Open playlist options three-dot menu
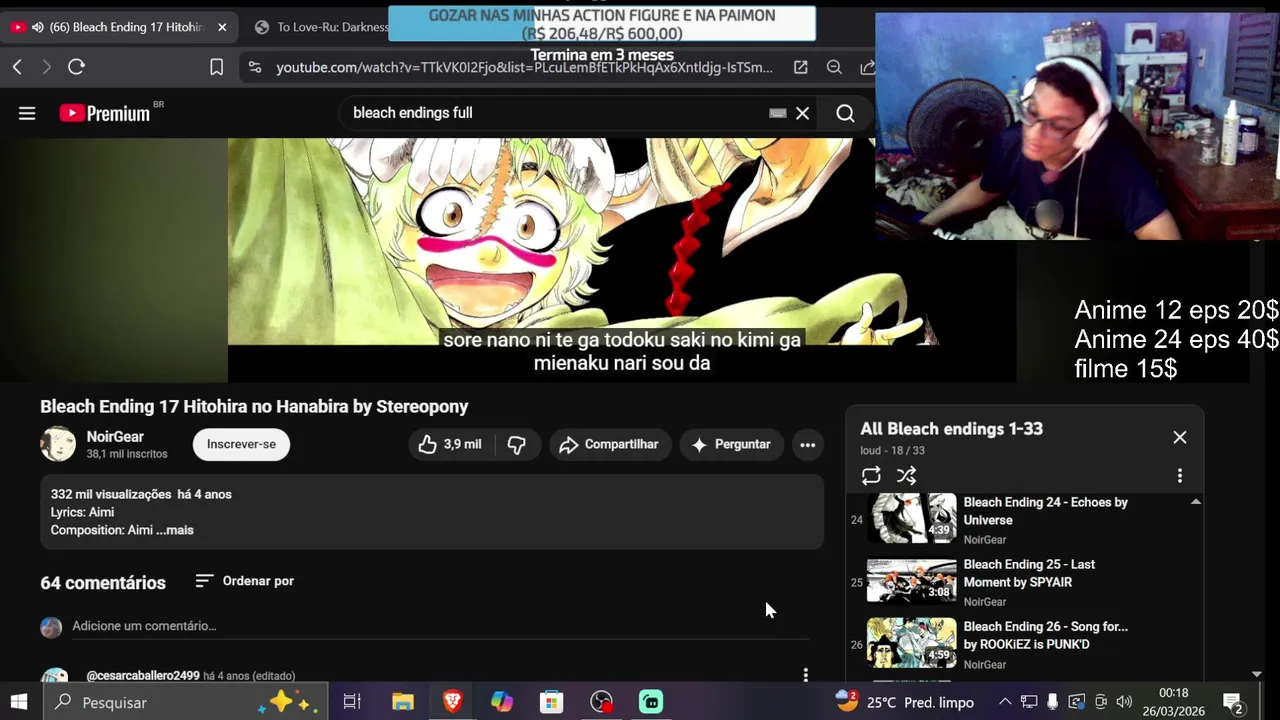 [1180, 476]
